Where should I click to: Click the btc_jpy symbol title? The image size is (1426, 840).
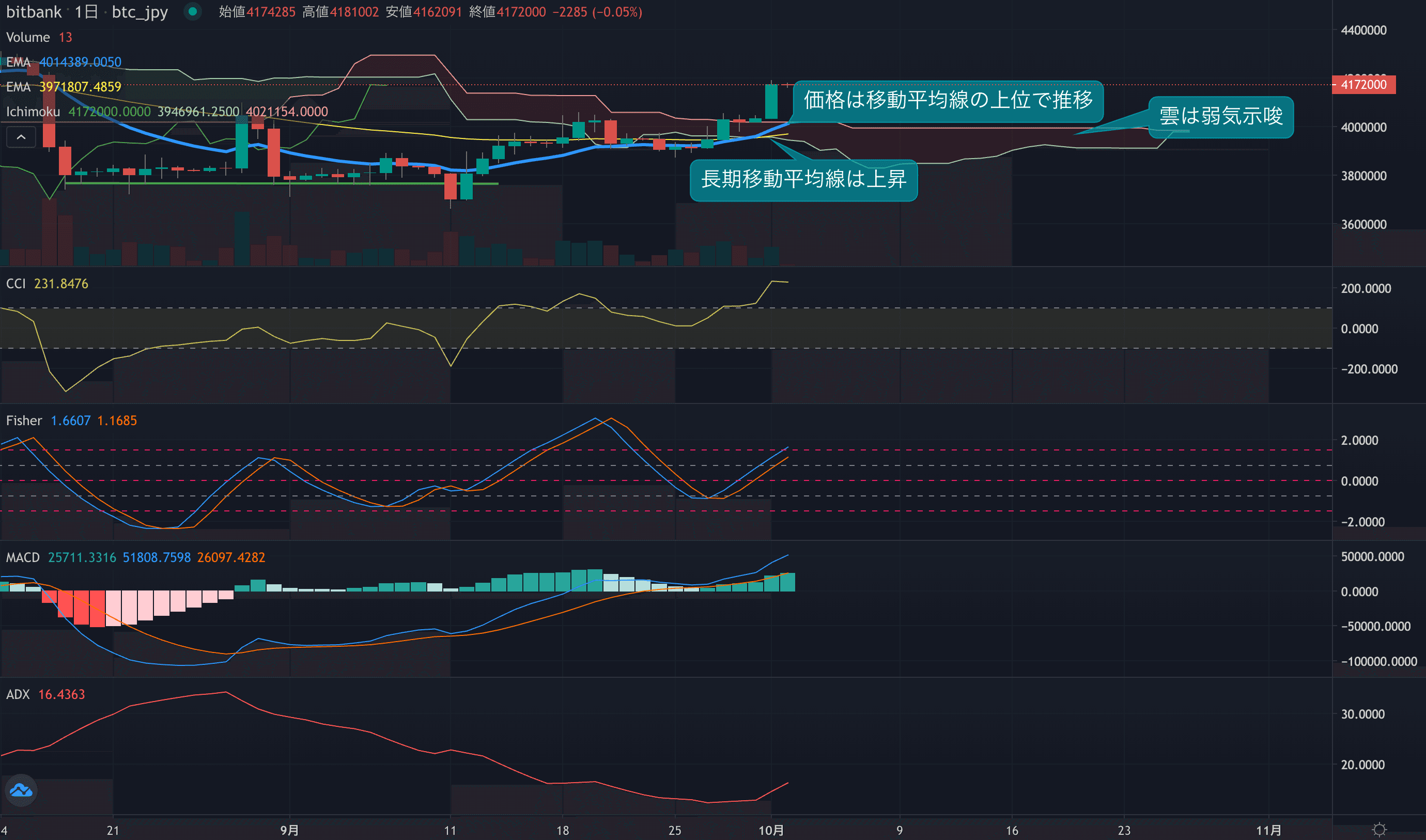pyautogui.click(x=140, y=12)
